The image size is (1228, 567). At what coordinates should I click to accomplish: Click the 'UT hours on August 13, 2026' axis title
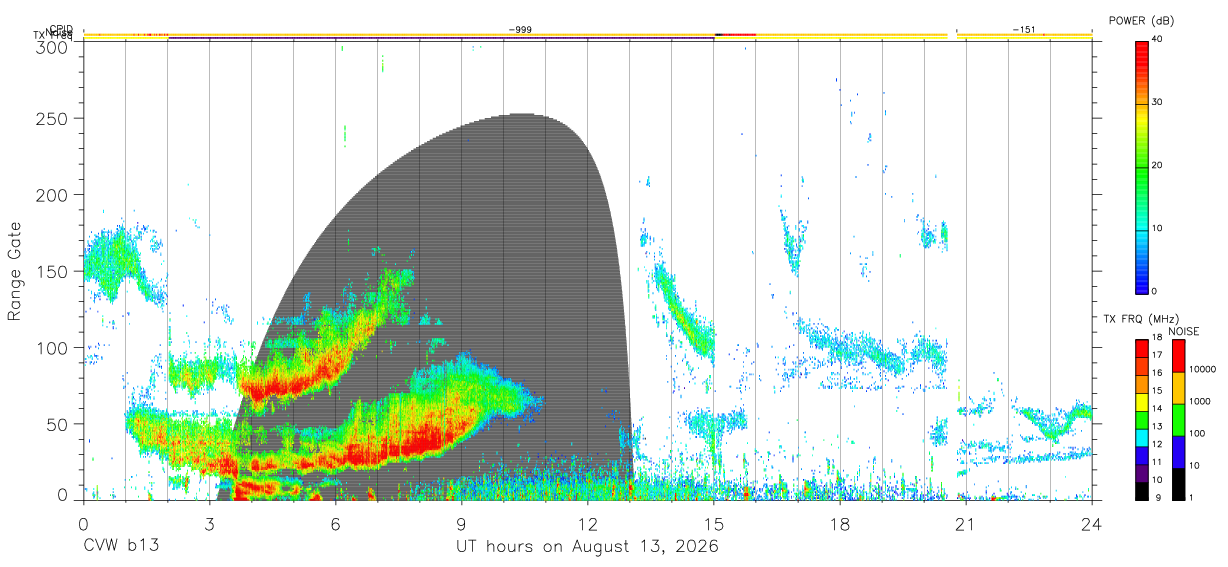pyautogui.click(x=587, y=547)
